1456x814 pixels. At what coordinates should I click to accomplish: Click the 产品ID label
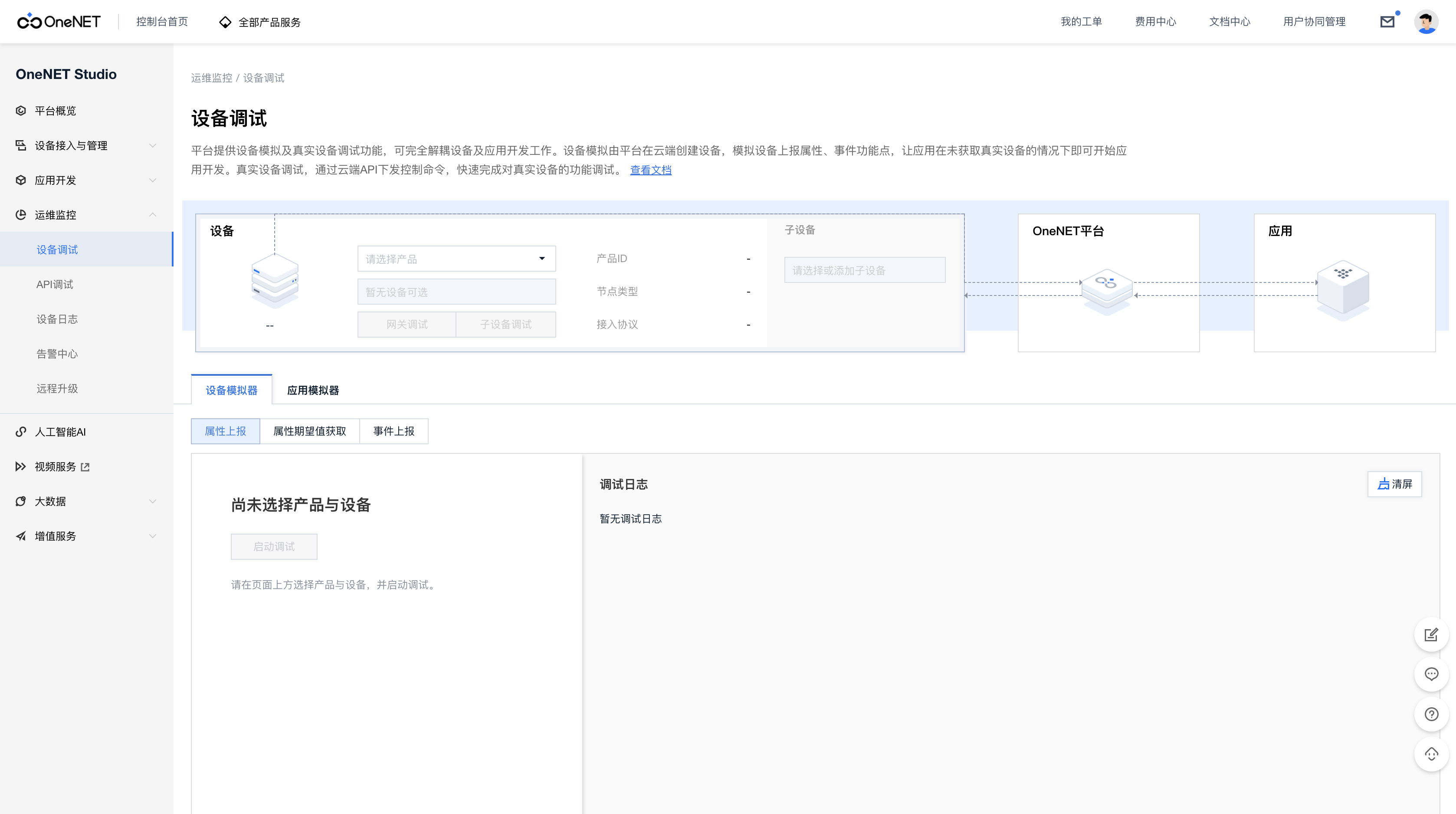click(x=612, y=258)
